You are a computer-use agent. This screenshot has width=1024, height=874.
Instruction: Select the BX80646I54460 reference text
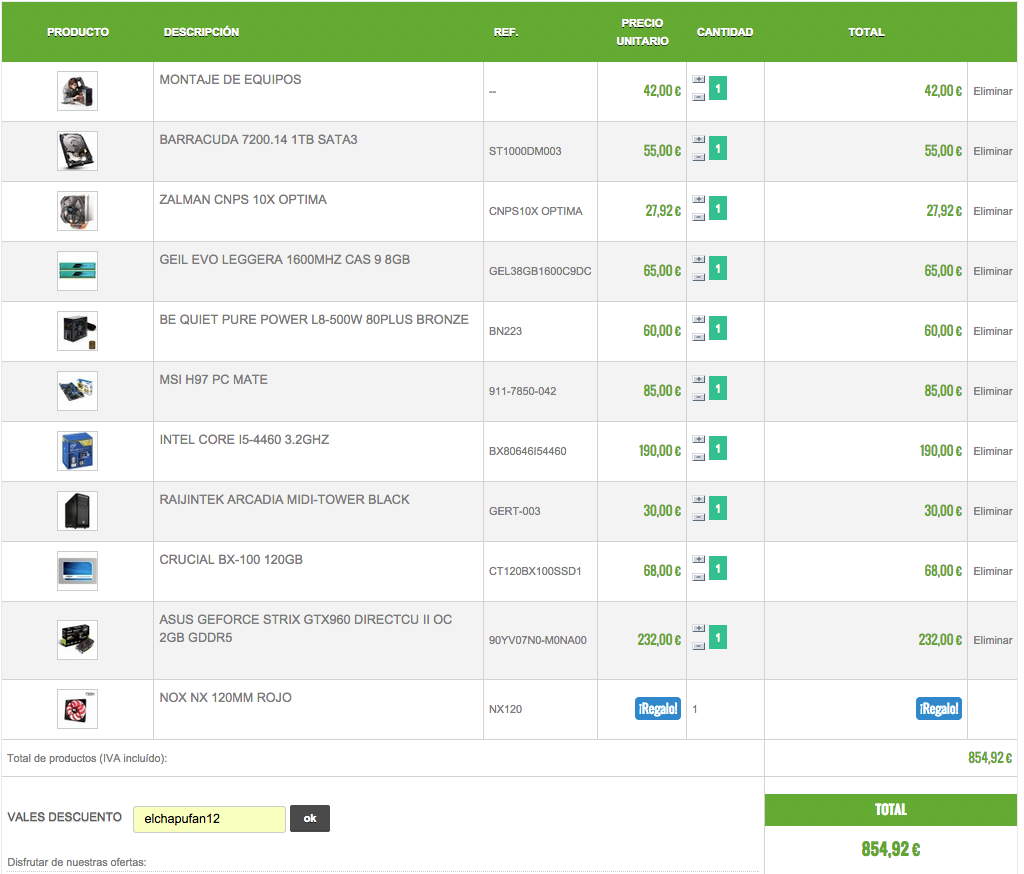click(x=528, y=452)
